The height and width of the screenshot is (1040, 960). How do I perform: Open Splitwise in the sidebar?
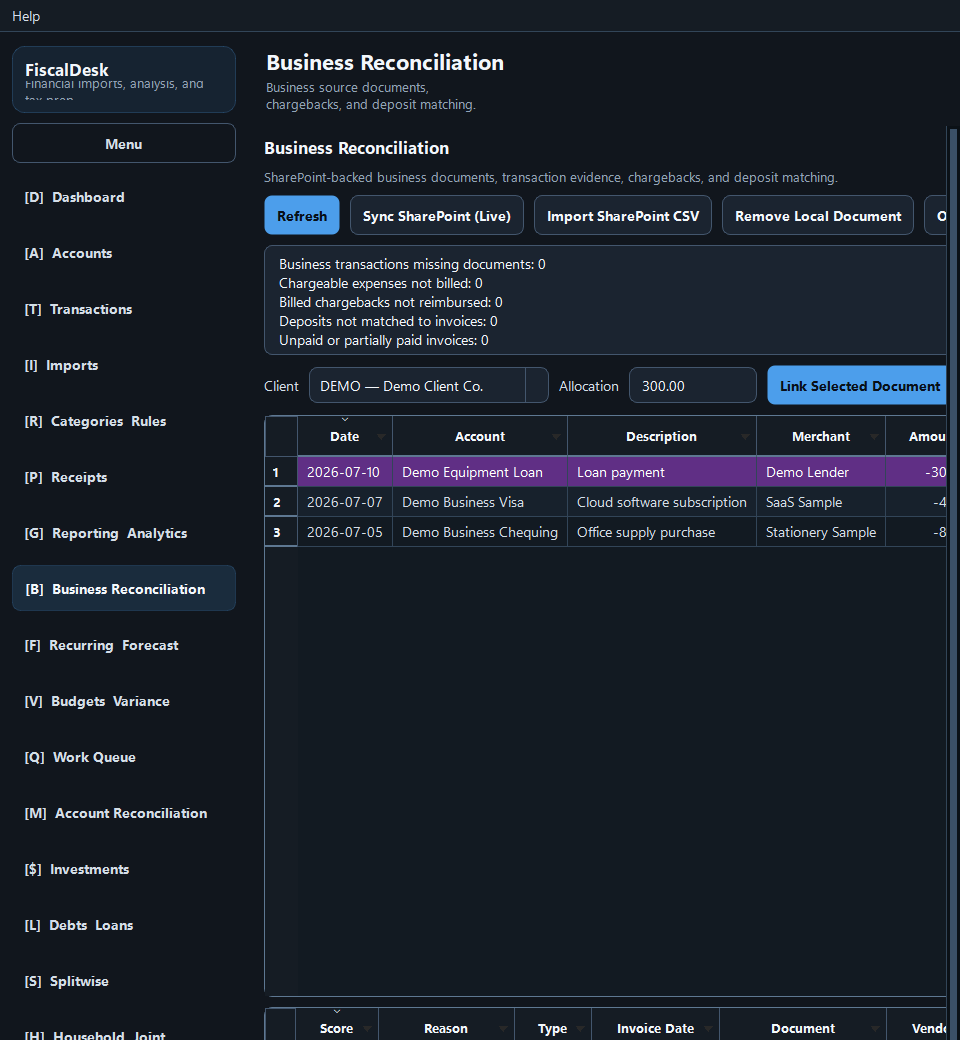123,982
